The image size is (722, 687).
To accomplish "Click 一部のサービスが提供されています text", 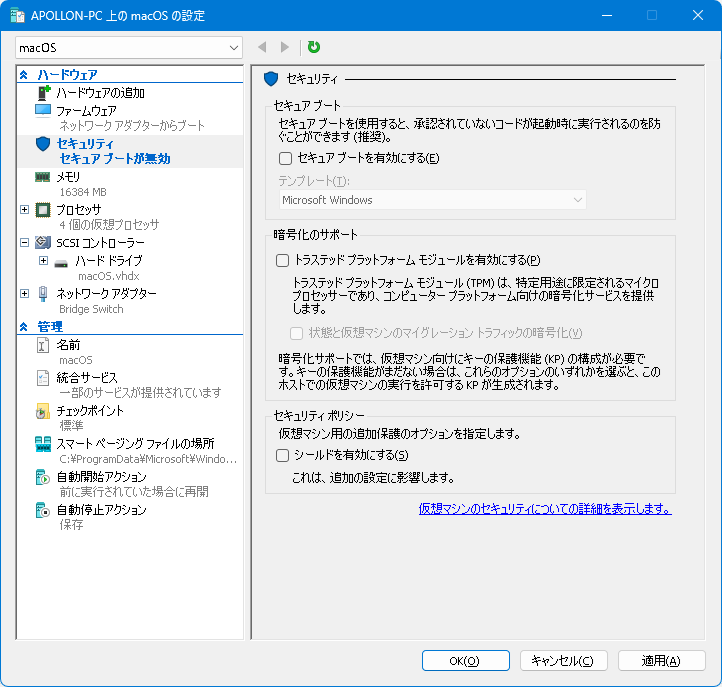I will pos(140,393).
